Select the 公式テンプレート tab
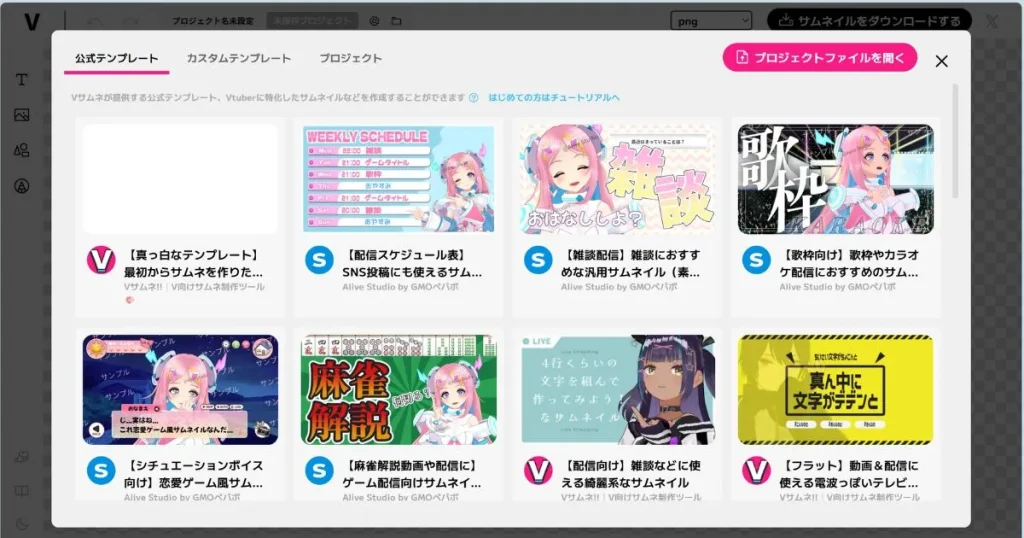This screenshot has height=538, width=1024. tap(116, 58)
